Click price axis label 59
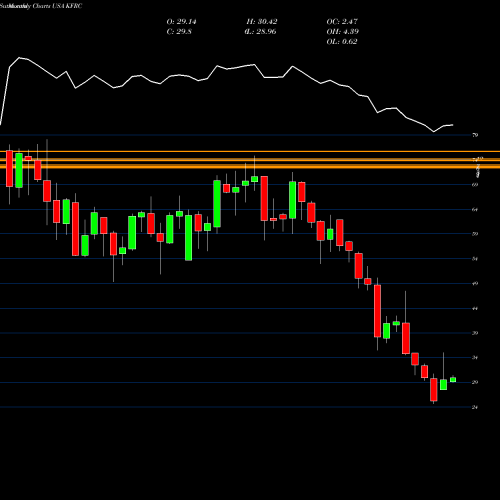 coord(475,234)
